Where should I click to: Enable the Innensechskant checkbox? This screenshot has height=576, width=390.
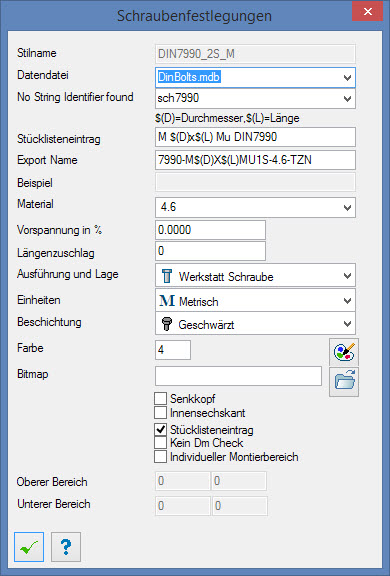160,413
